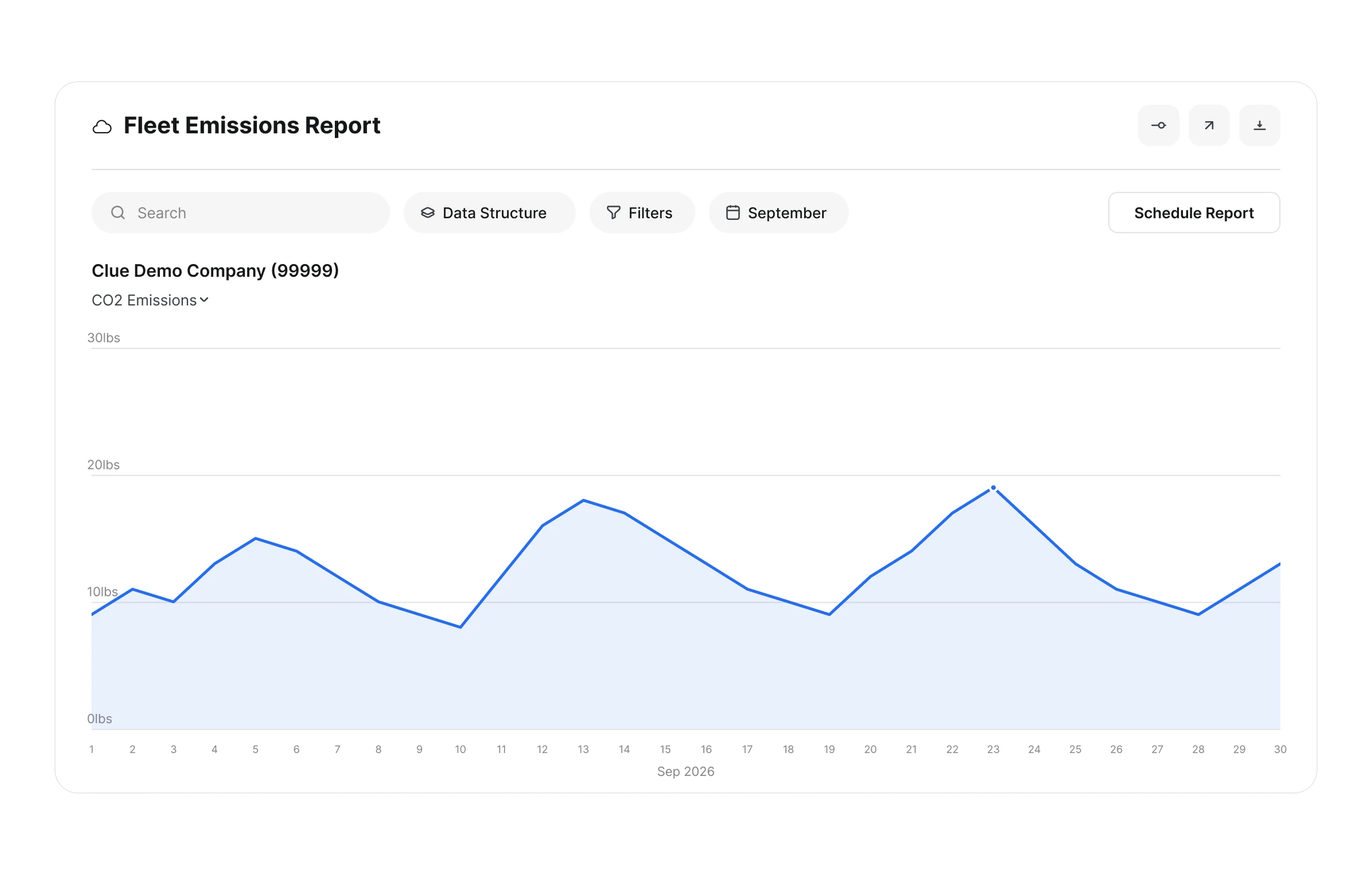Screen dimensions: 1372x884
Task: Download the report using download icon
Action: [x=1259, y=126]
